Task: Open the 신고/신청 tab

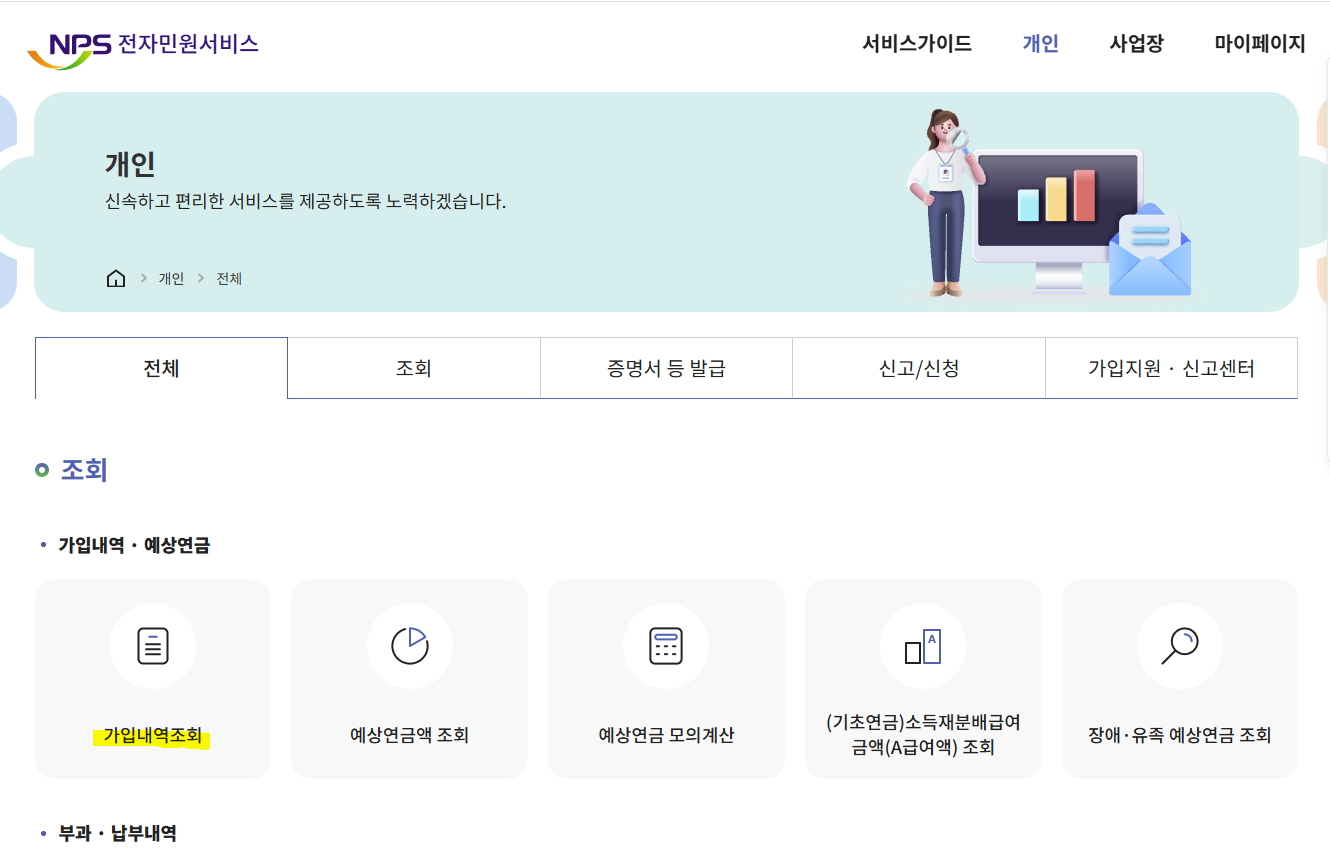Action: tap(918, 367)
